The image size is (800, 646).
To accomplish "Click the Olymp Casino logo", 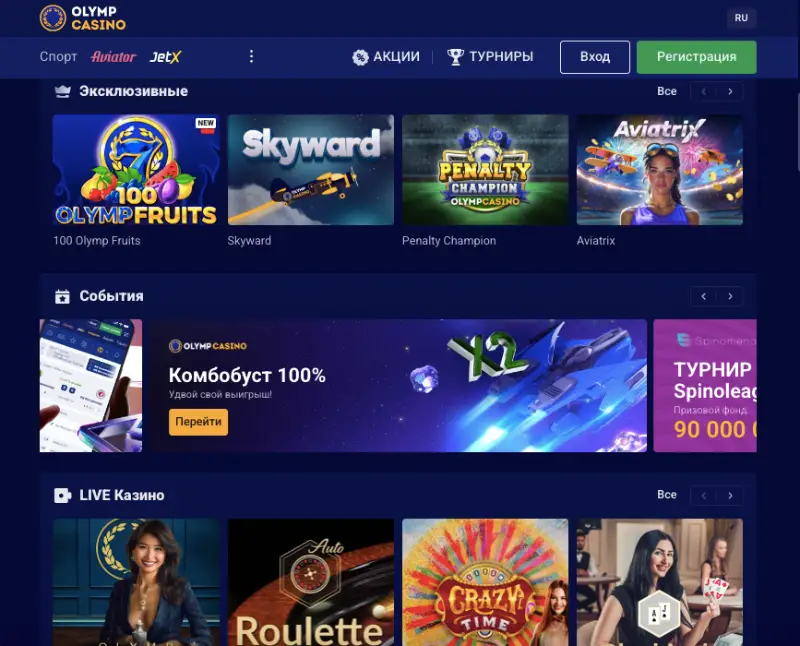I will pyautogui.click(x=83, y=18).
